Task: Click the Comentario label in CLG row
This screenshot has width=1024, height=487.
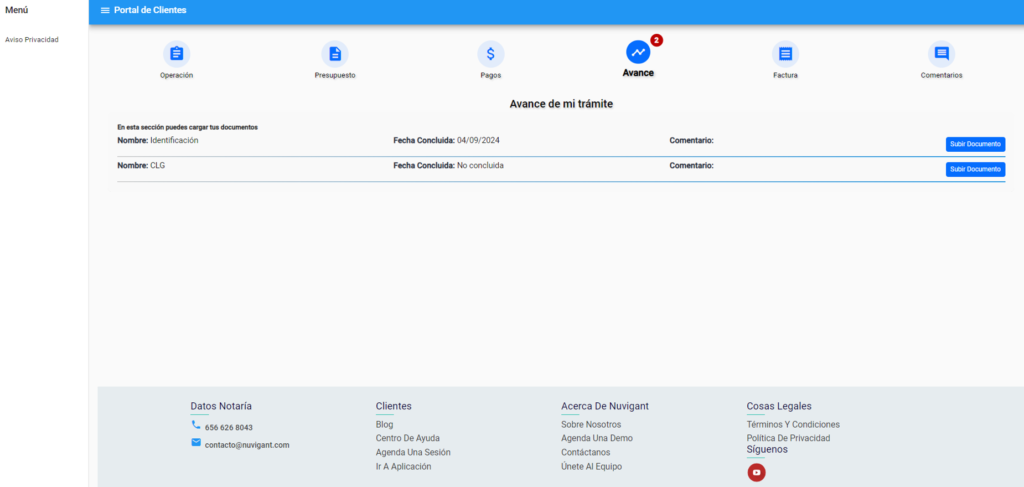Action: click(692, 166)
